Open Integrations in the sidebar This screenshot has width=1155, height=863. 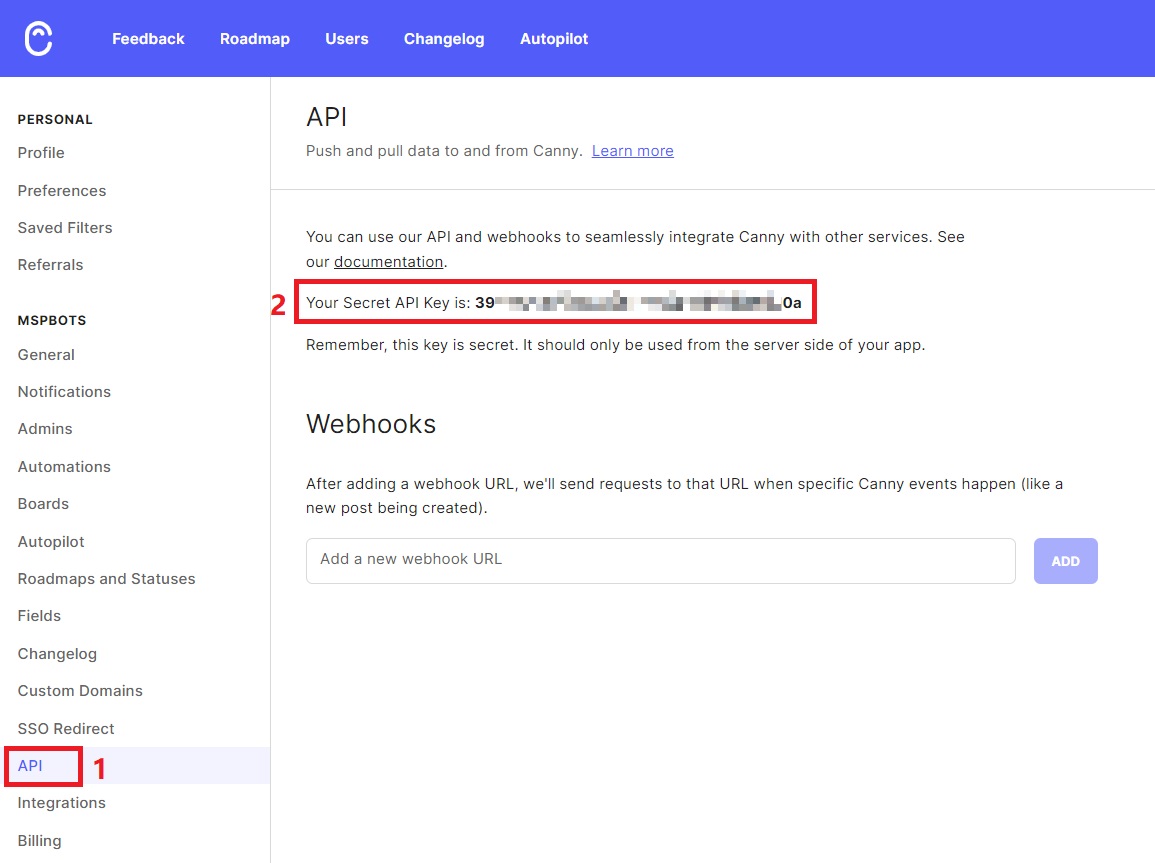point(61,803)
